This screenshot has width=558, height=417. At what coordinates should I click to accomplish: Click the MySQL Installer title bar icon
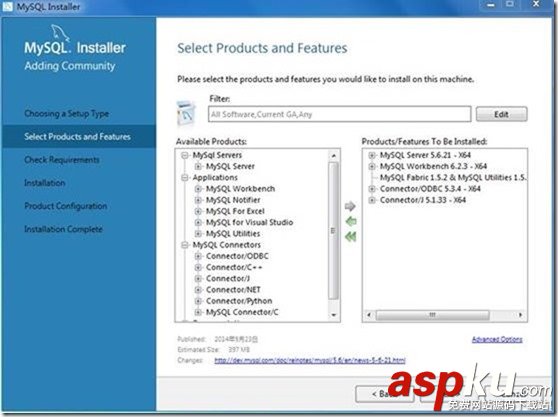(x=7, y=7)
